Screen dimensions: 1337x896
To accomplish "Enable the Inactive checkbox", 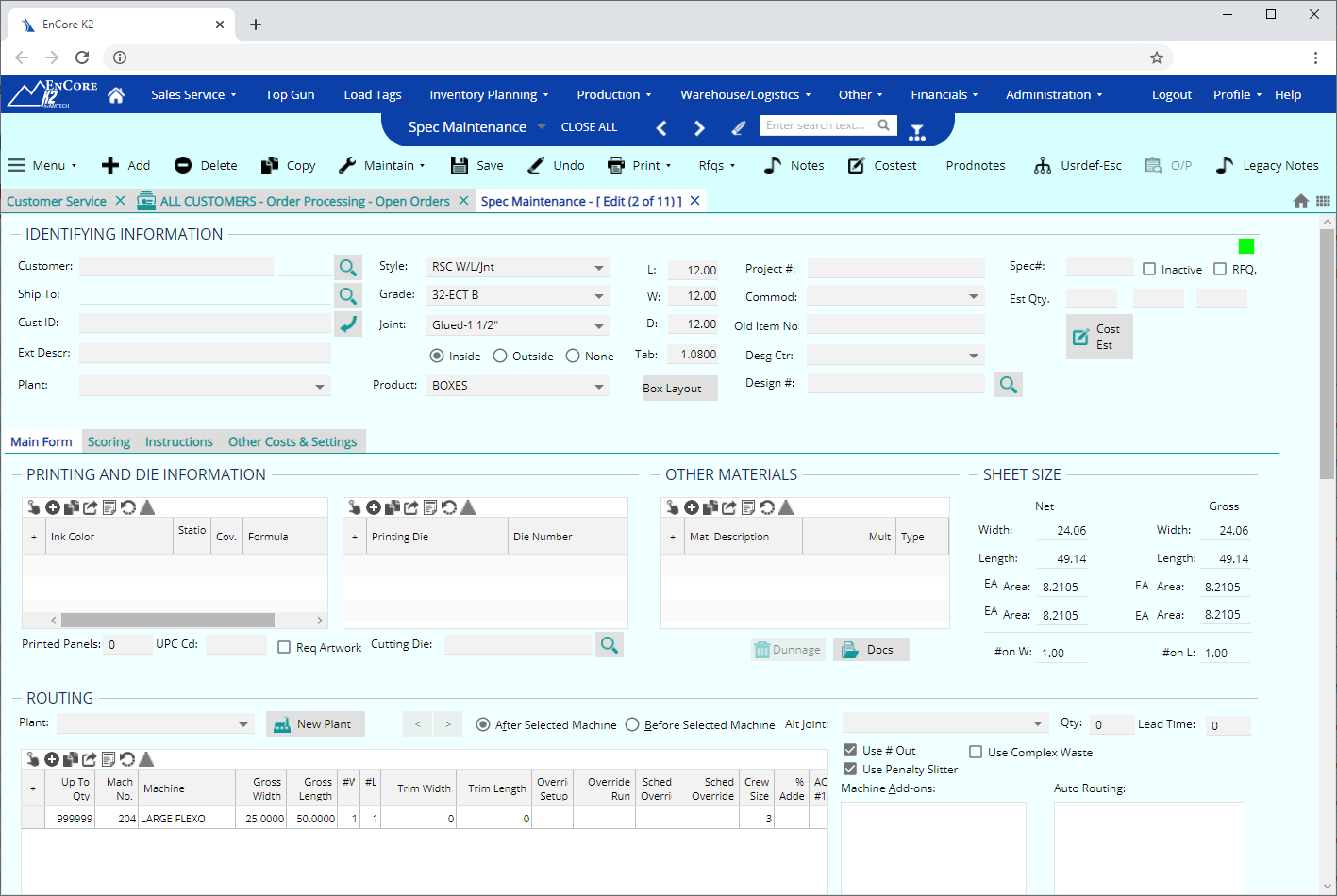I will (x=1149, y=270).
